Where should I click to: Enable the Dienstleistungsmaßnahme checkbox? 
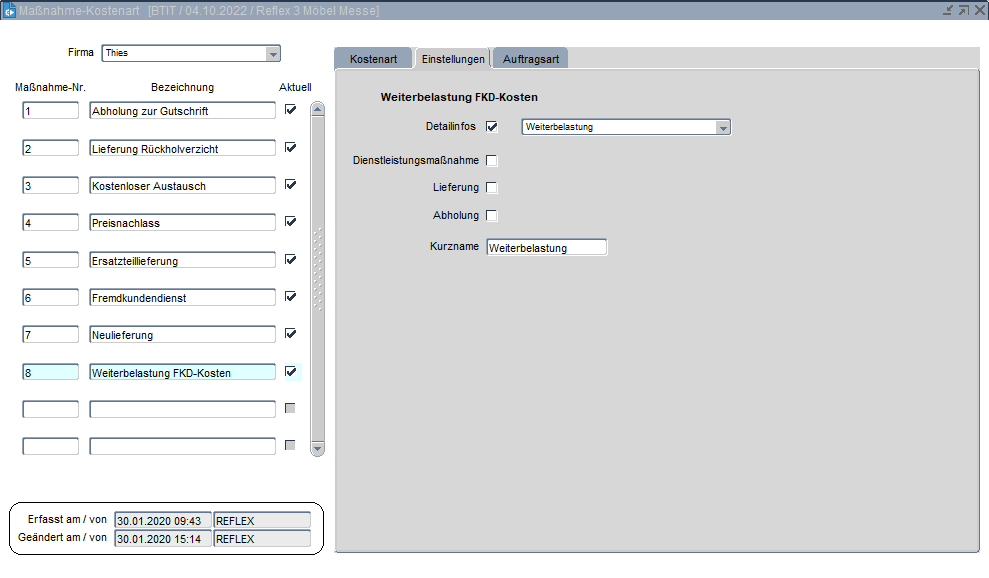492,160
